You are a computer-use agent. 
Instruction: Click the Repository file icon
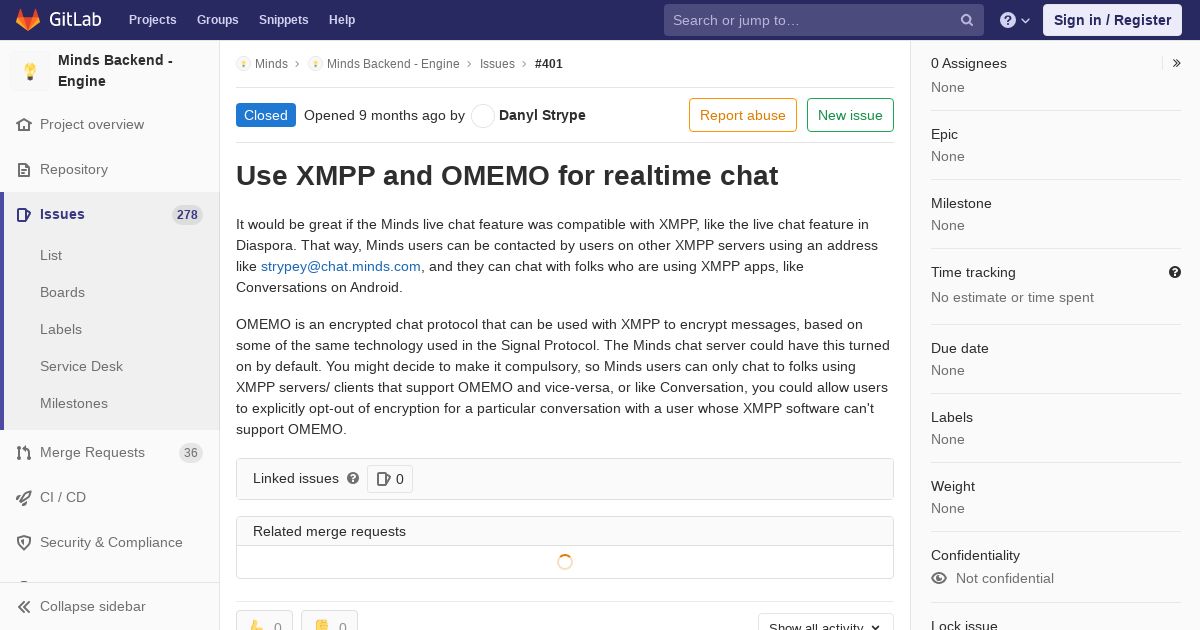click(24, 170)
